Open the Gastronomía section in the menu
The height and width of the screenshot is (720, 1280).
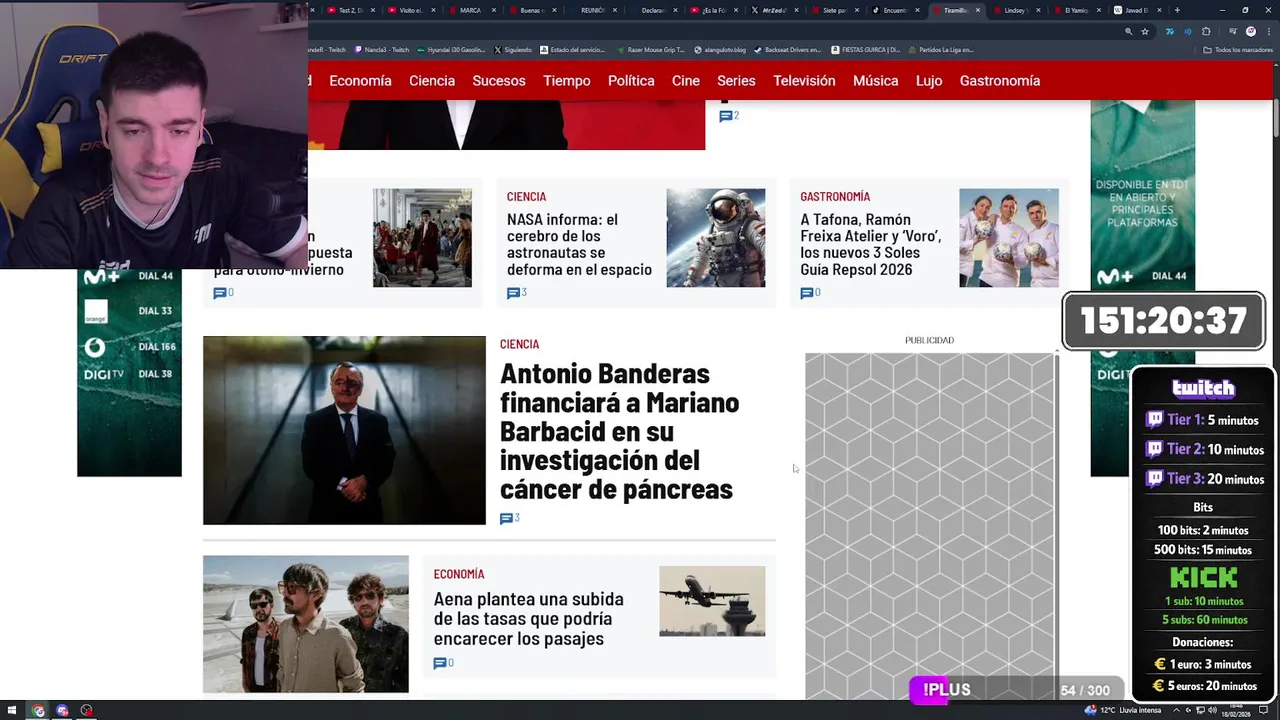(x=1000, y=81)
